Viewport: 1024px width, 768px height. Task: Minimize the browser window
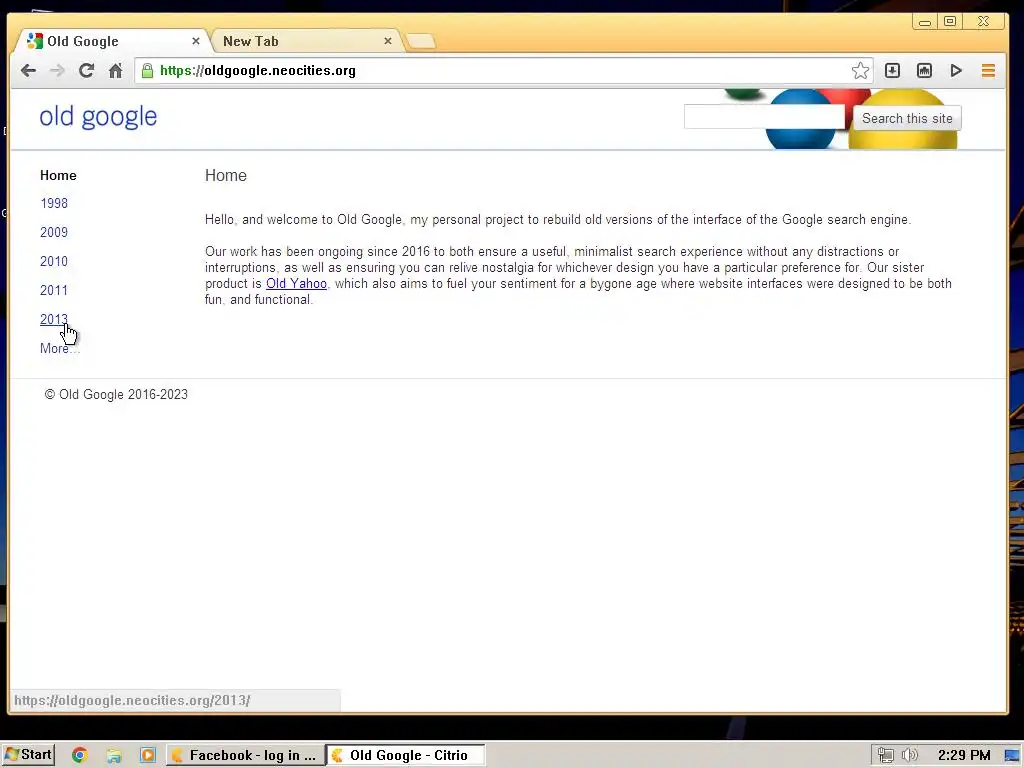click(925, 22)
